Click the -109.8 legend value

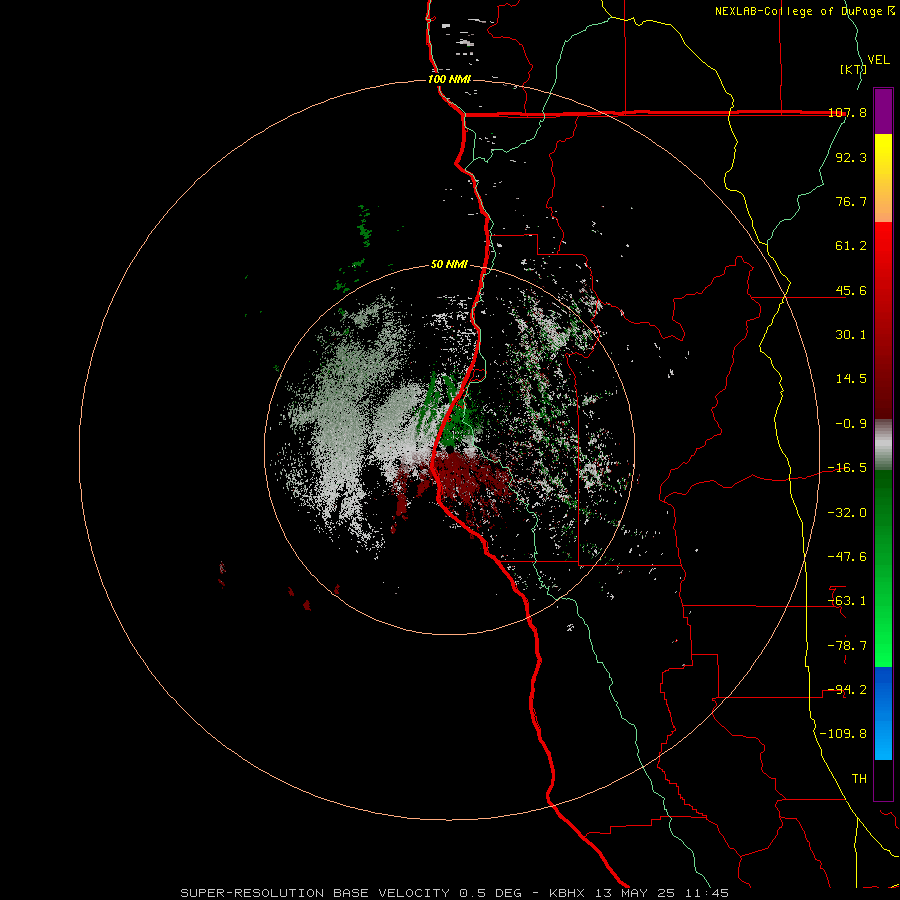(x=843, y=734)
